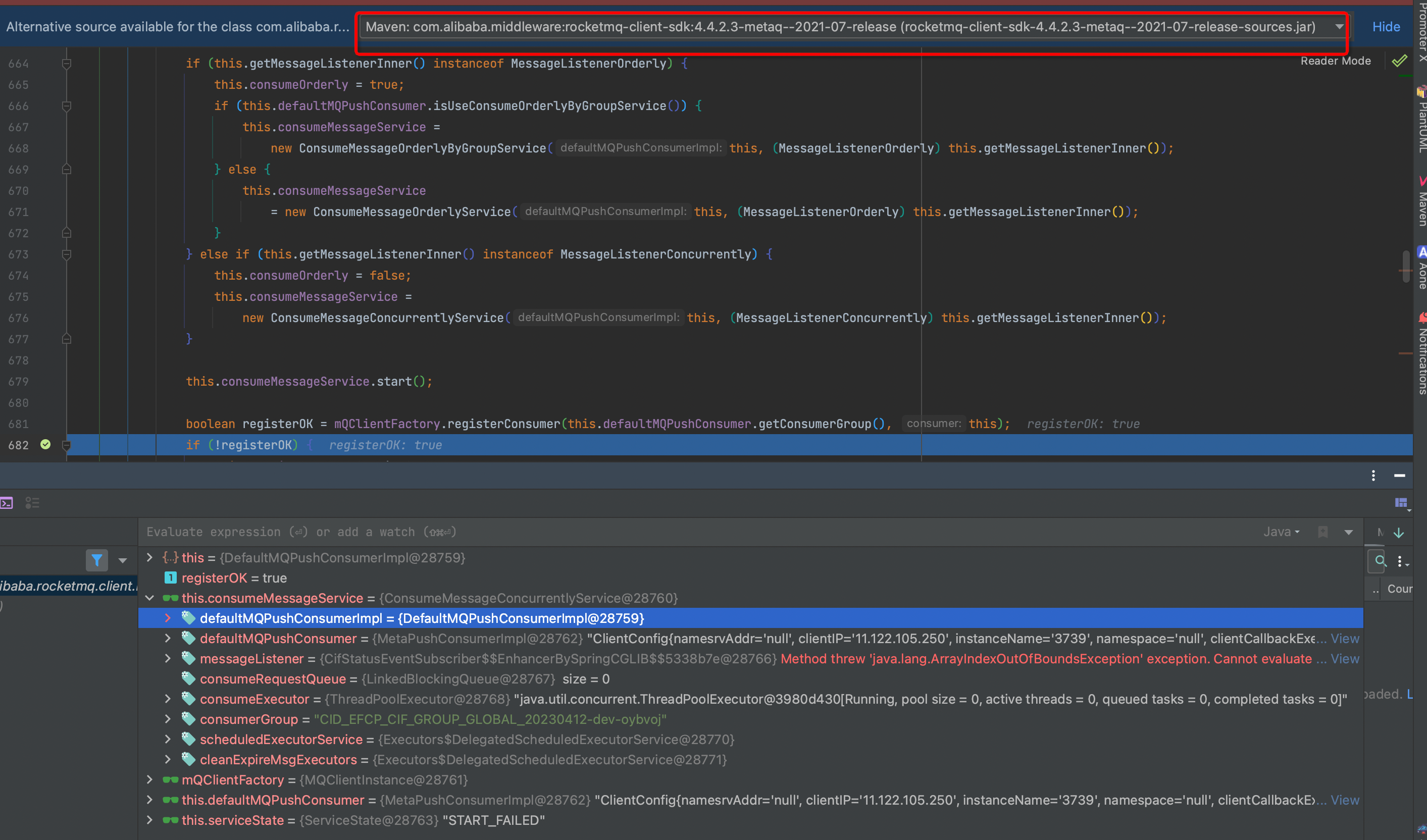Click the green inspection checkmark icon
Screen dimensions: 1427x840
(1399, 61)
